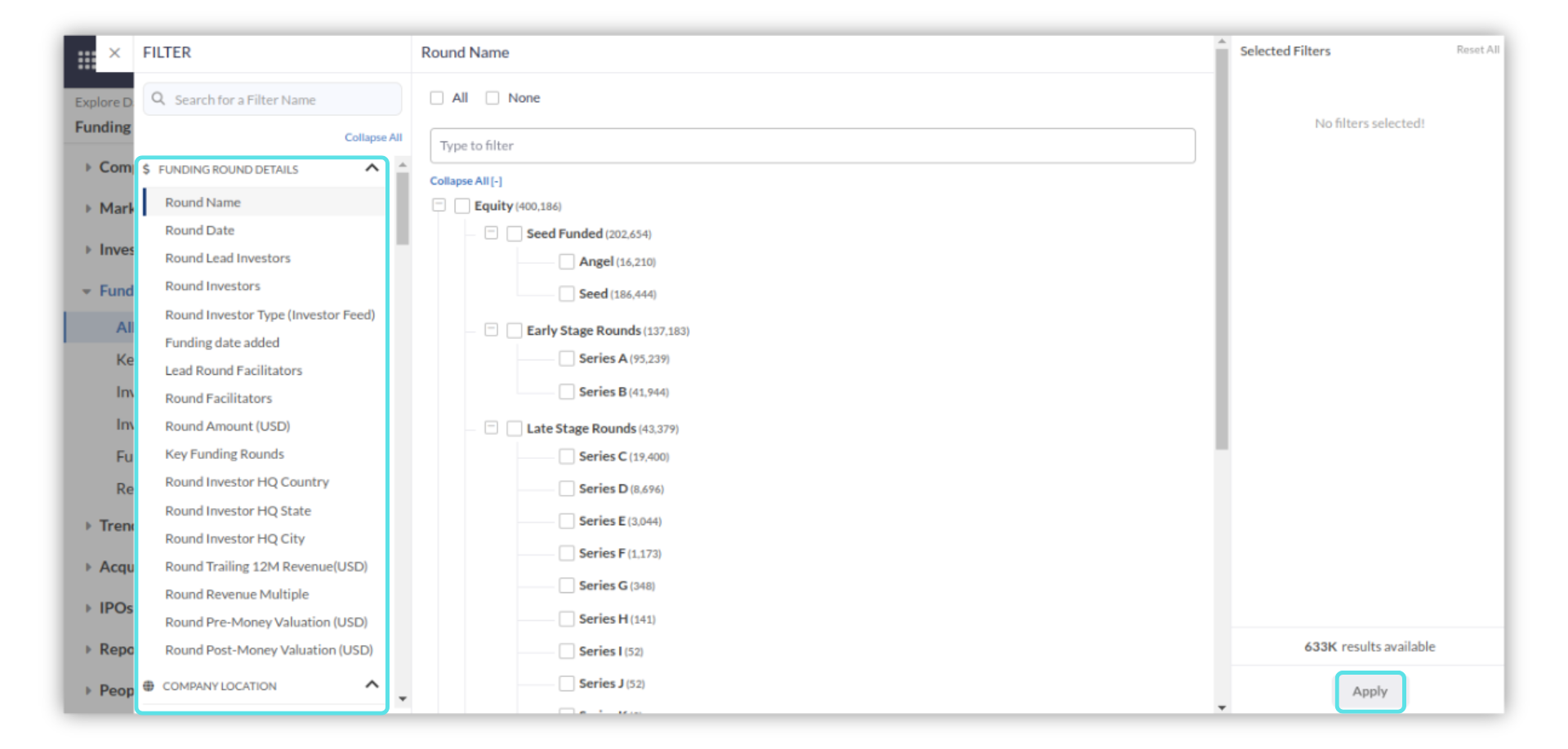The height and width of the screenshot is (749, 1568).
Task: Collapse the Company Location section chevron
Action: coord(372,684)
